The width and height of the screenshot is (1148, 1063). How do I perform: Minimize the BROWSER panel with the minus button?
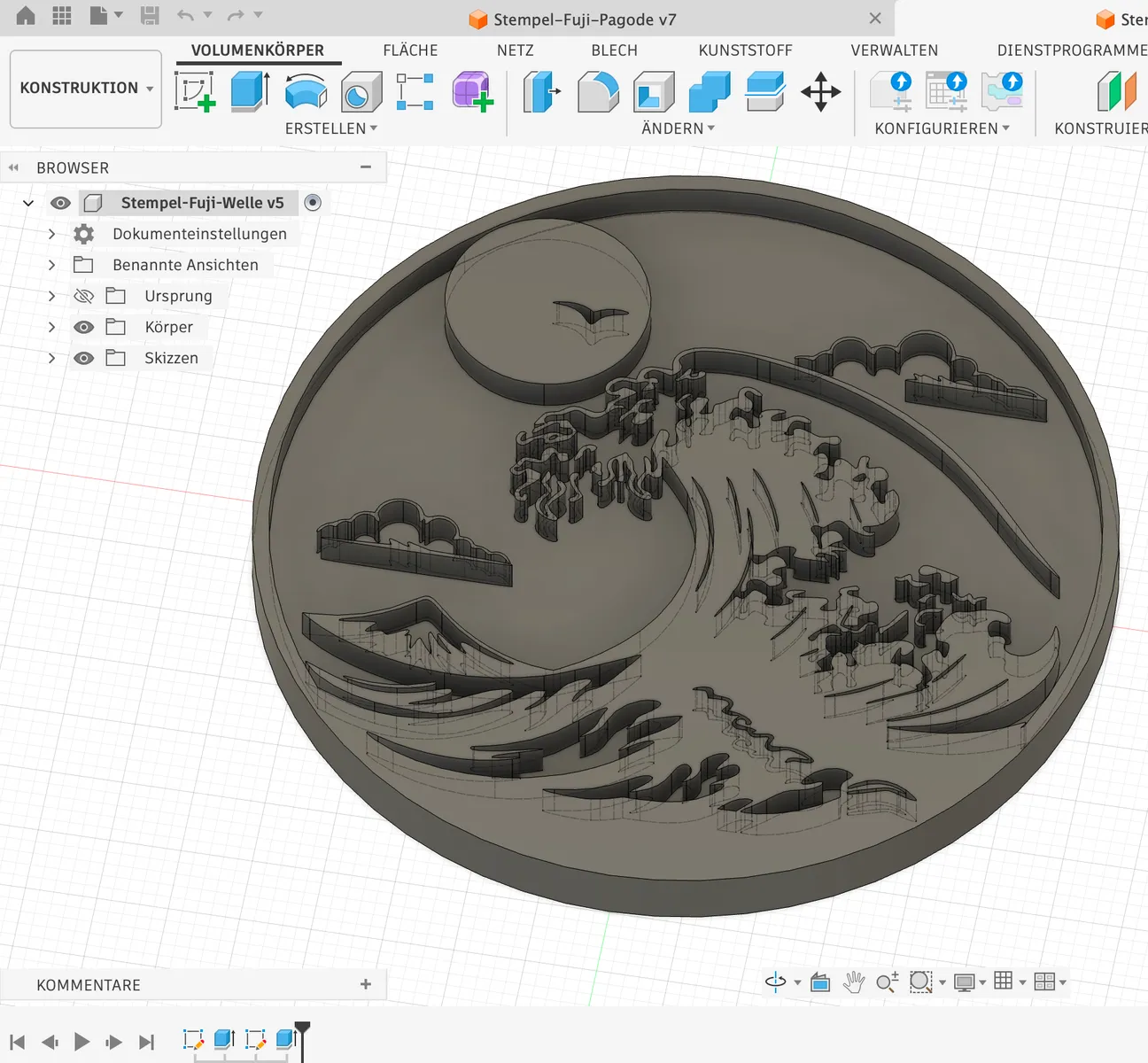[x=366, y=167]
